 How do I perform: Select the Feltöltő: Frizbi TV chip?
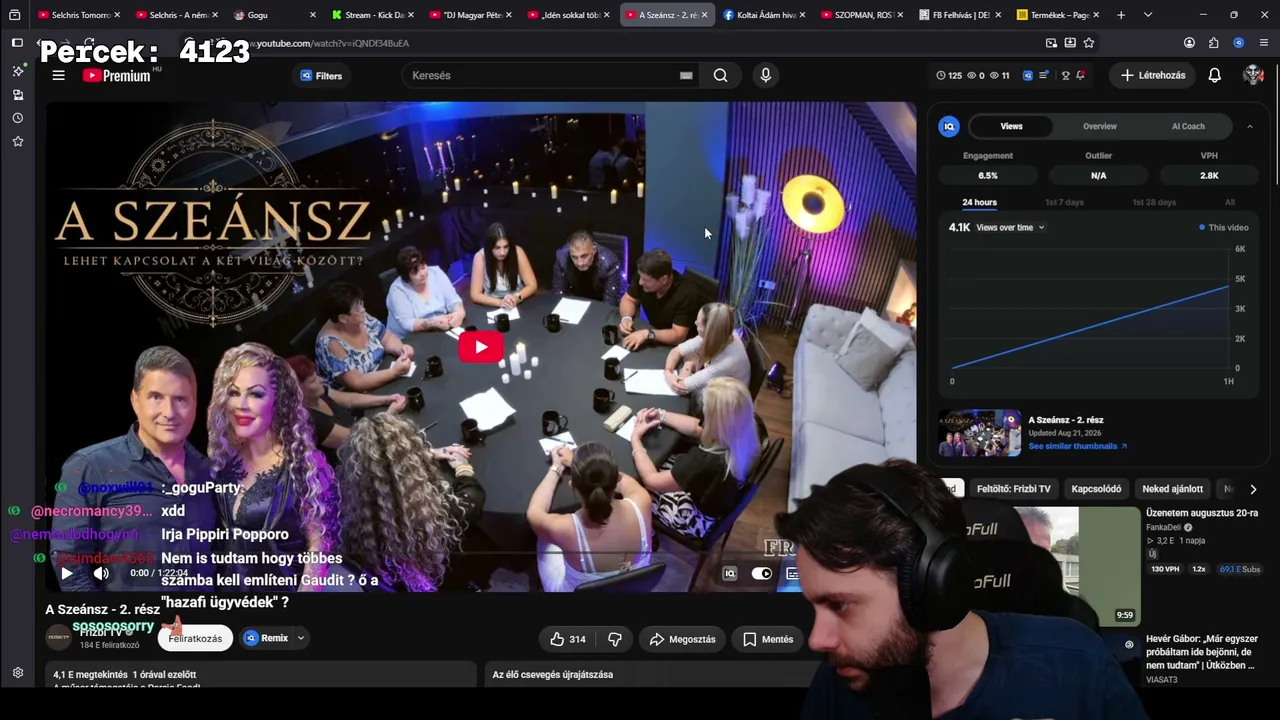point(1013,489)
